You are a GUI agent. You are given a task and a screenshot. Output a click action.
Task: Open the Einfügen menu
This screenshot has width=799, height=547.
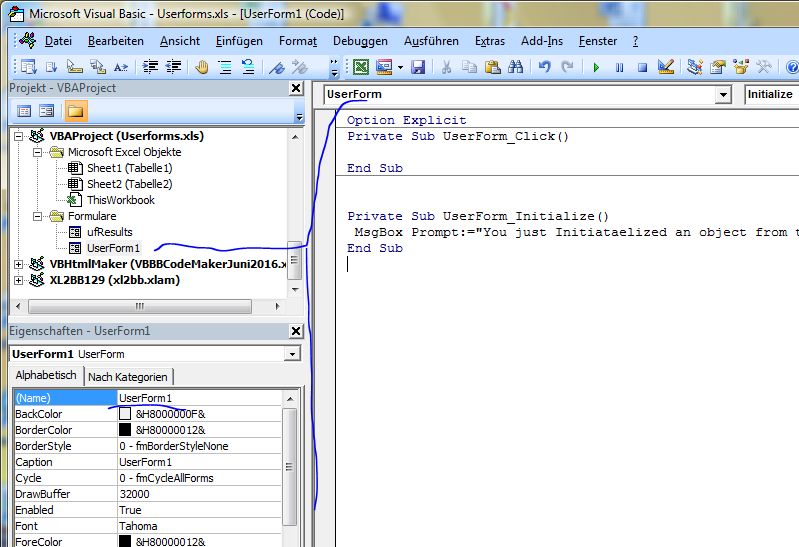pos(239,41)
